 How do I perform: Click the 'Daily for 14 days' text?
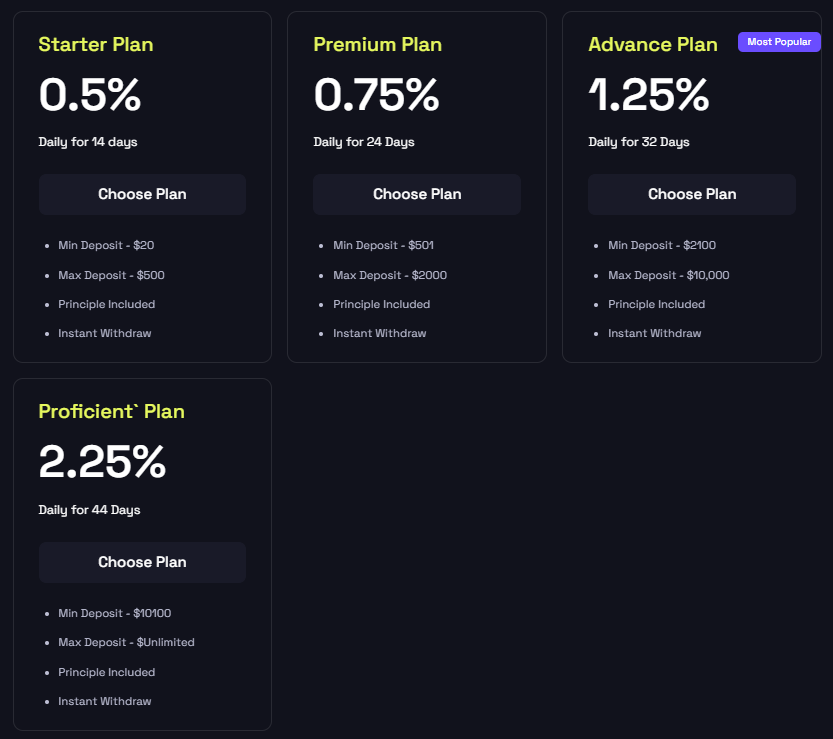point(88,142)
